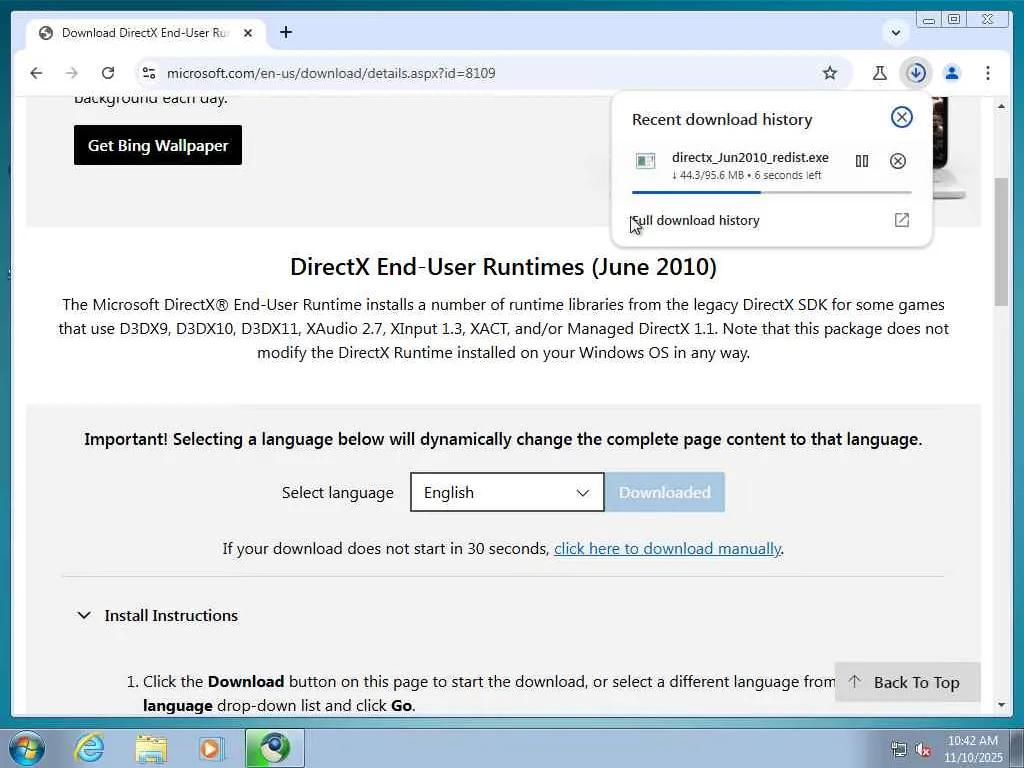View site information icon in address bar
1024x768 pixels.
pos(149,73)
